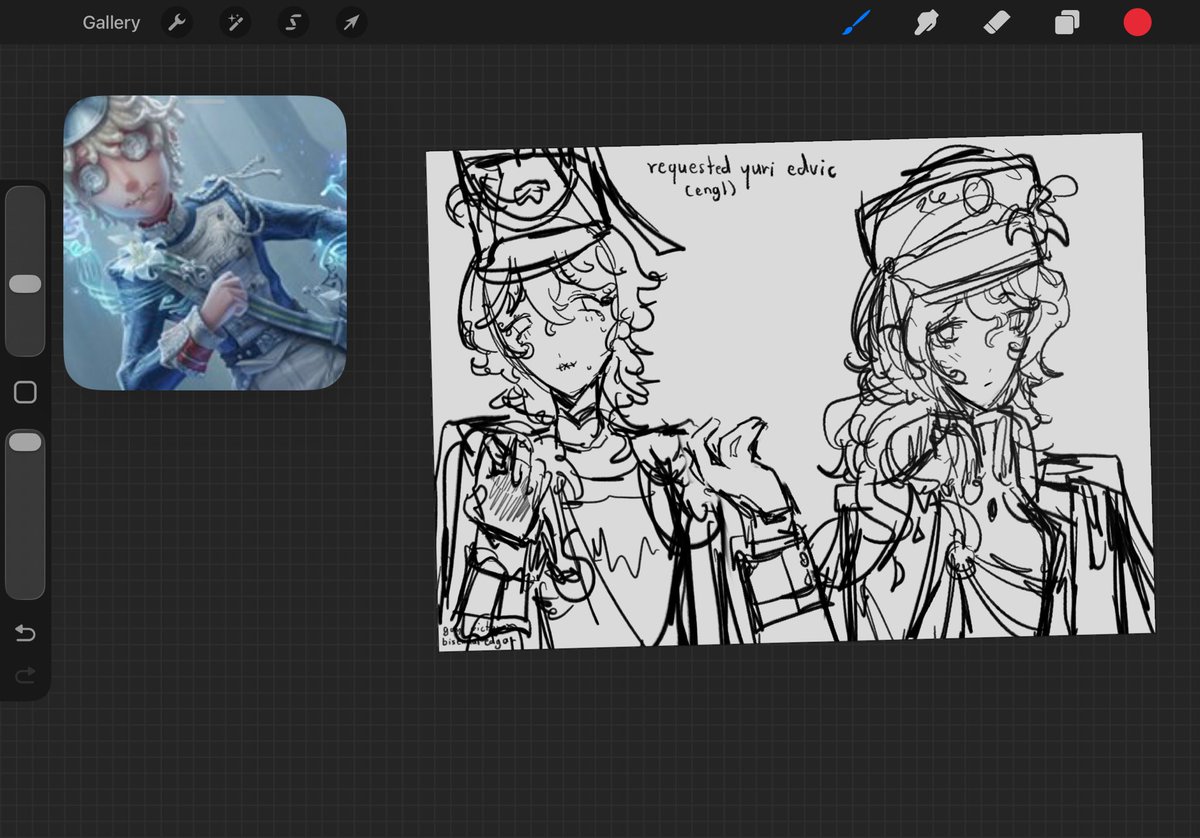The image size is (1200, 838).
Task: Tap the Redo arrow
Action: pos(25,677)
